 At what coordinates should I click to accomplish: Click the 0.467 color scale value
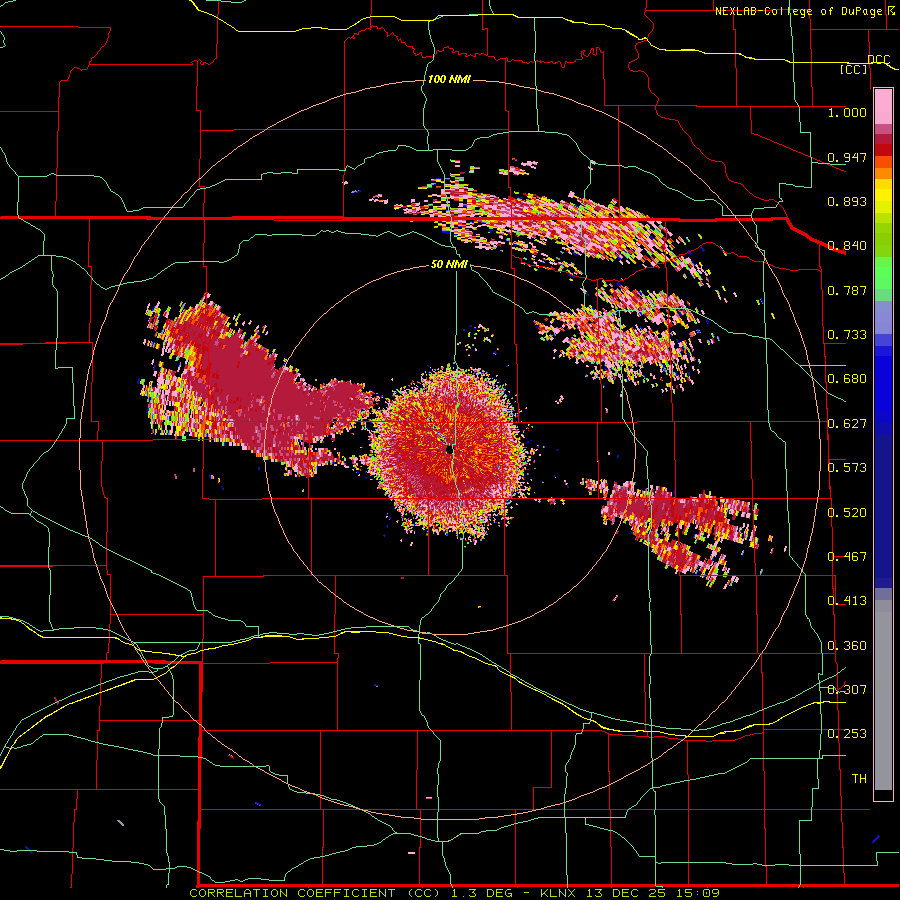click(847, 557)
